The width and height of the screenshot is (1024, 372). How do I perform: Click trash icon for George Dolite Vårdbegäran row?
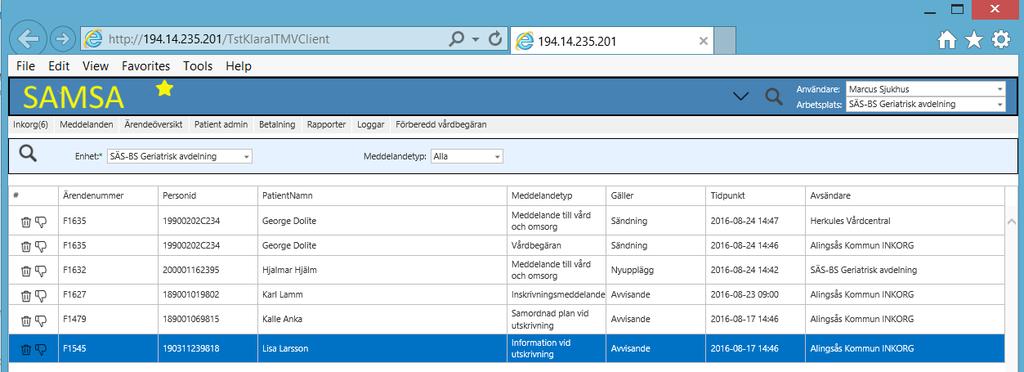tap(25, 246)
